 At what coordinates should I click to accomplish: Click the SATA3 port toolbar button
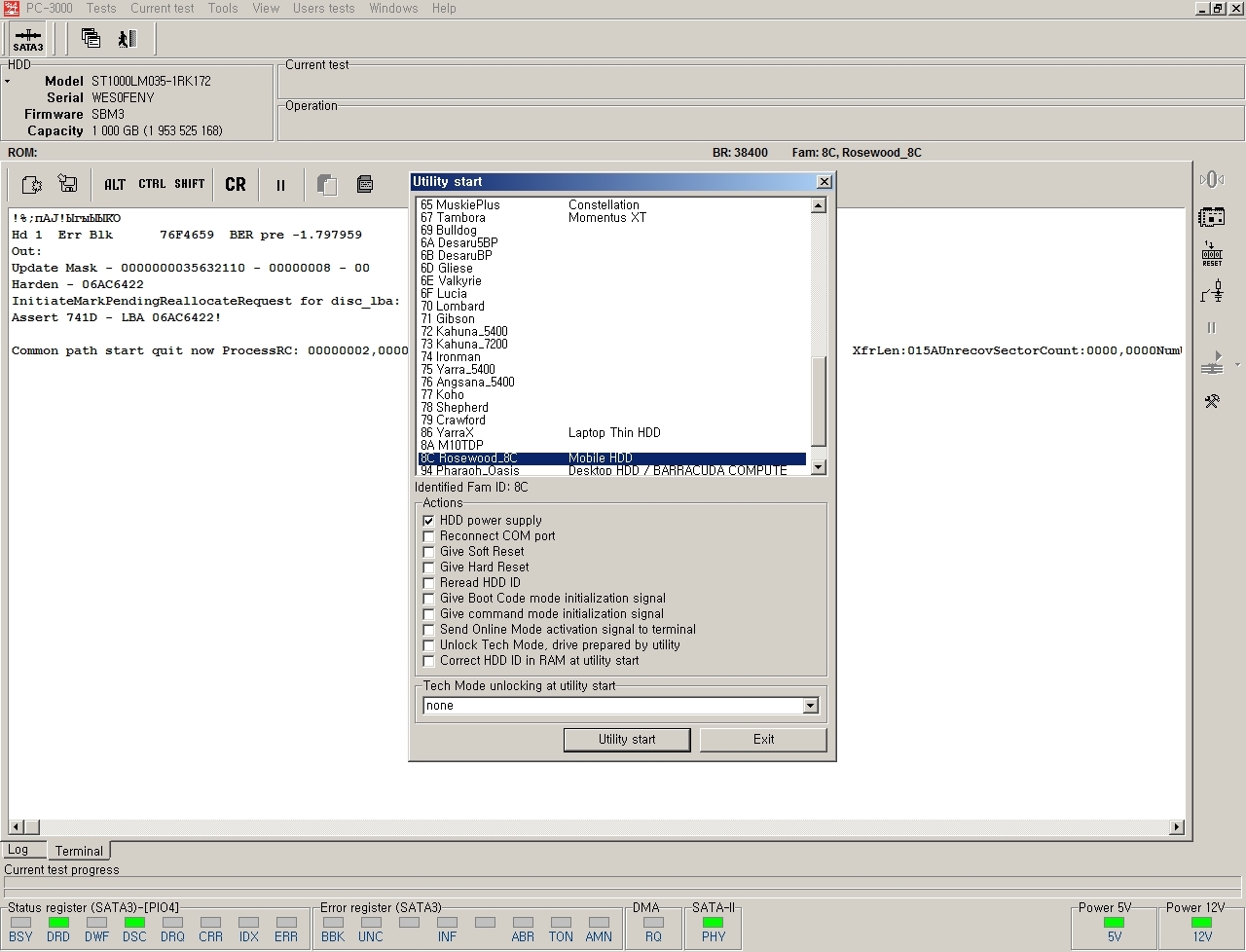click(x=28, y=39)
